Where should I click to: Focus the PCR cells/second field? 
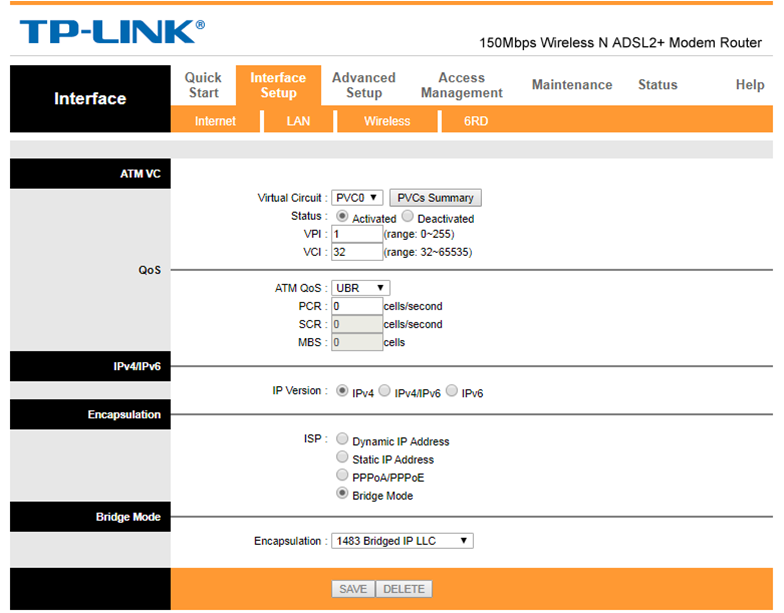pyautogui.click(x=357, y=306)
